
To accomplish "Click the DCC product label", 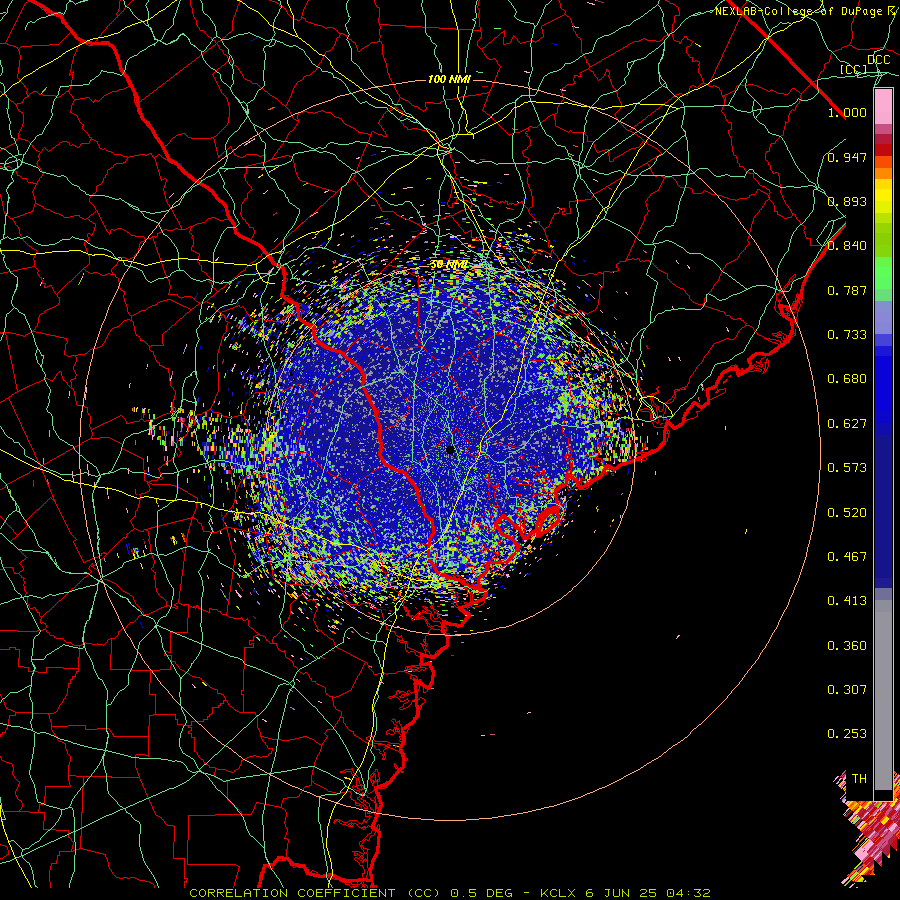I will click(878, 60).
